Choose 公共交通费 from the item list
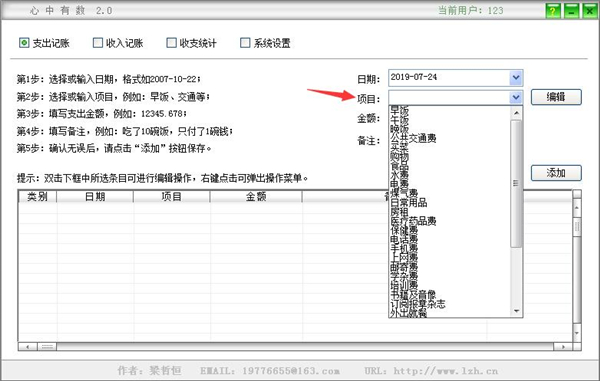Viewport: 600px width, 381px height. point(413,138)
